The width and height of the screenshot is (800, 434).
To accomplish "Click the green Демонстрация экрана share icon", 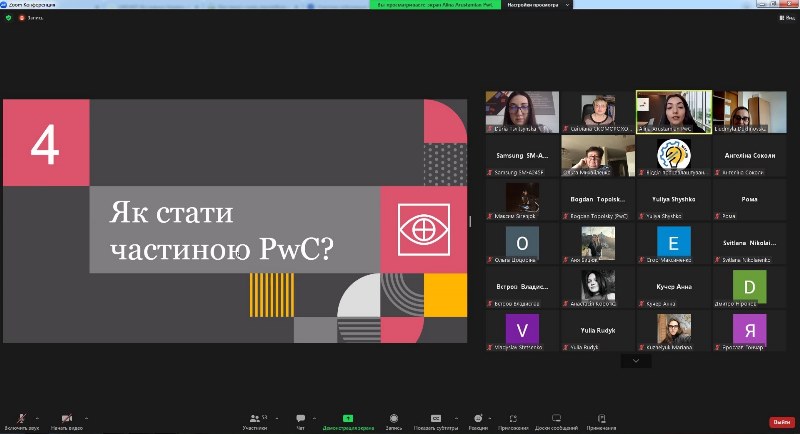I will click(348, 418).
